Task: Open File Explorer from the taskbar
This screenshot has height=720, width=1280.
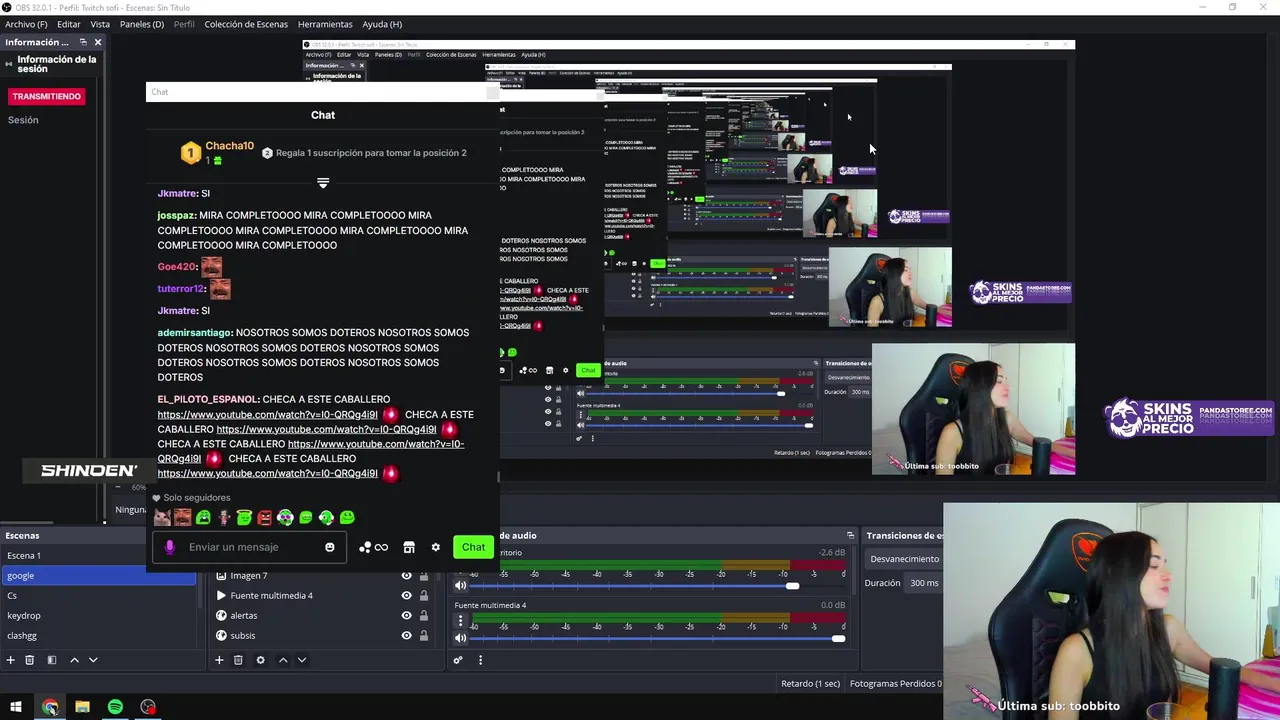Action: [82, 707]
